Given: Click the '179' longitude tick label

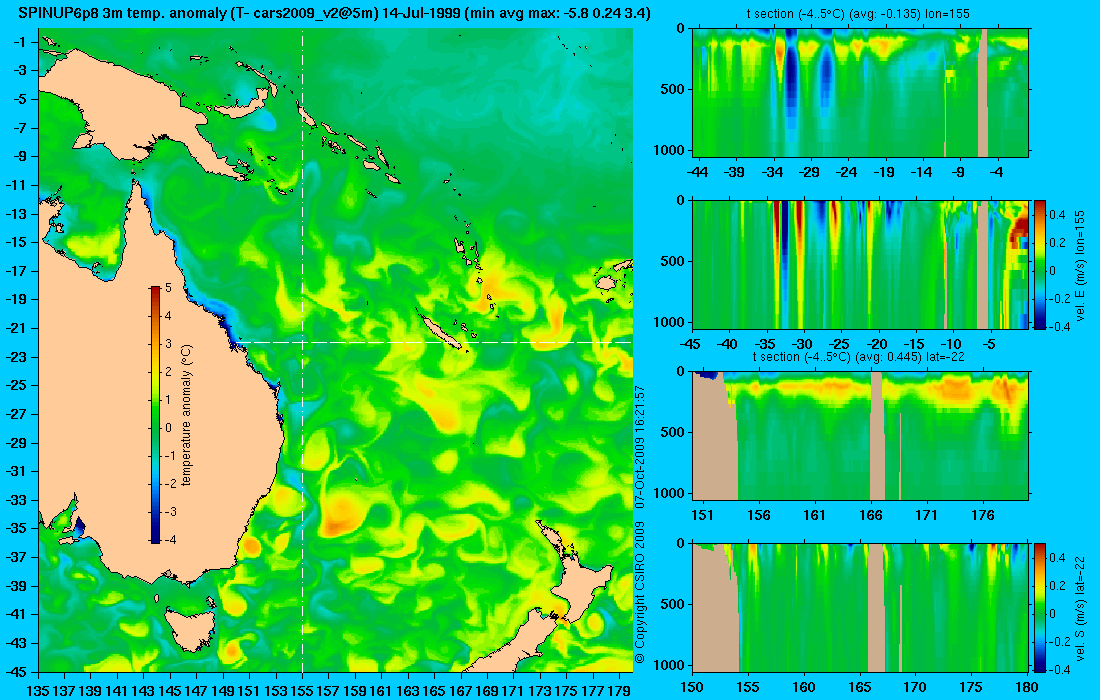Looking at the screenshot, I should click(619, 690).
